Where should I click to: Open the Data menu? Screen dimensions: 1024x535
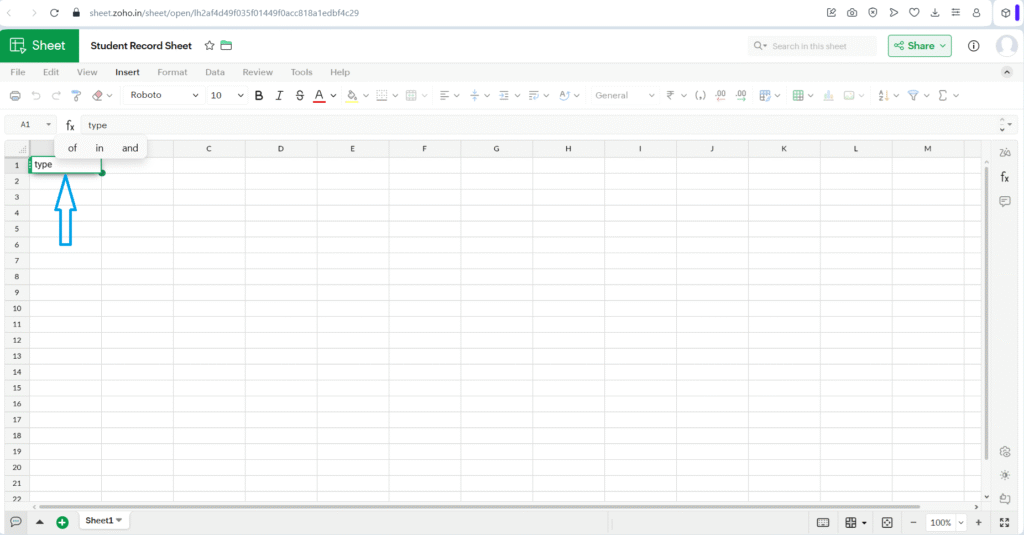tap(215, 72)
